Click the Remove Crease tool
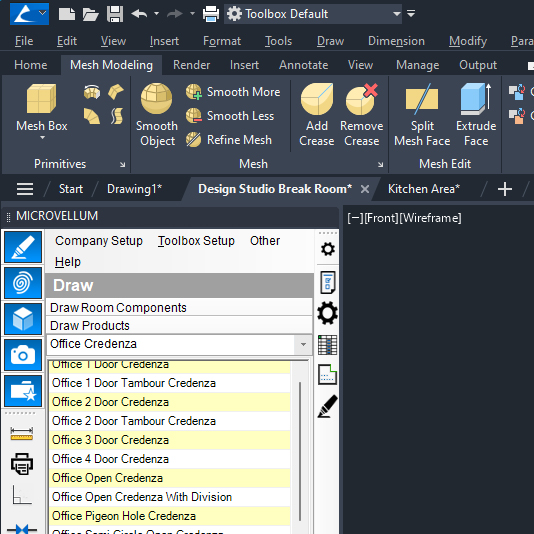This screenshot has height=534, width=534. click(362, 114)
